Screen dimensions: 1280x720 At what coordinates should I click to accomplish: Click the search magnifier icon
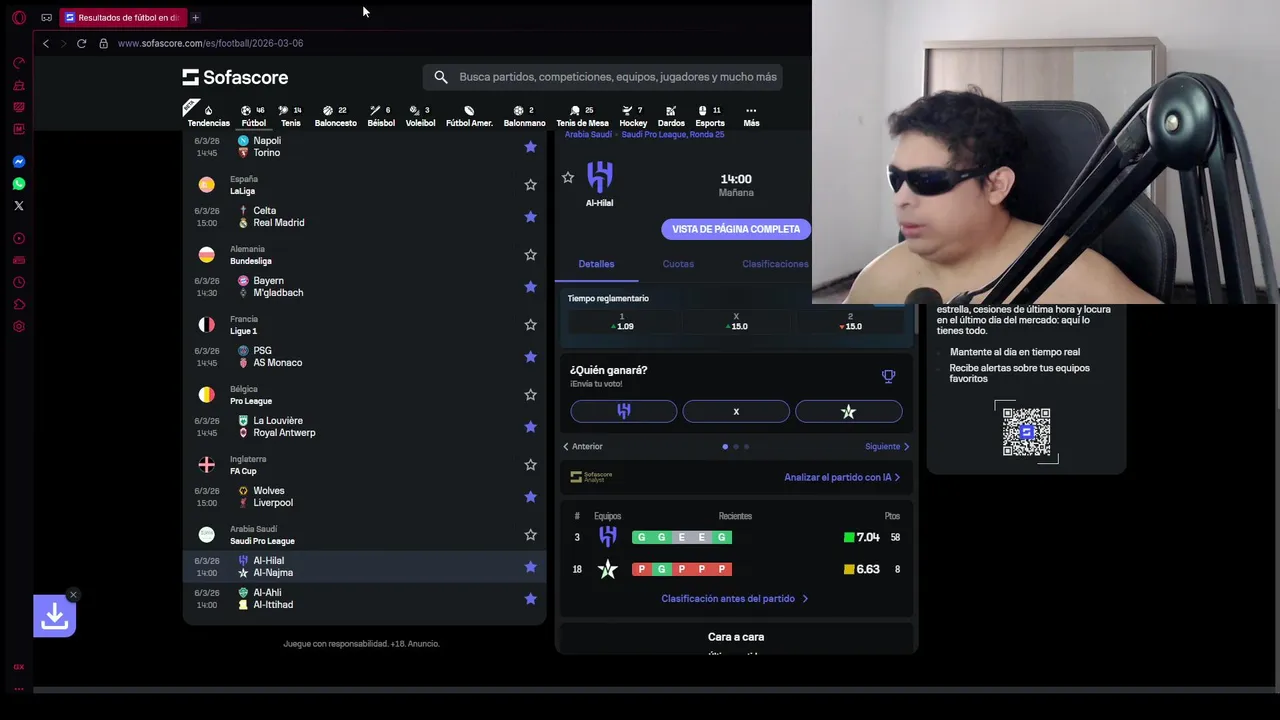click(441, 77)
